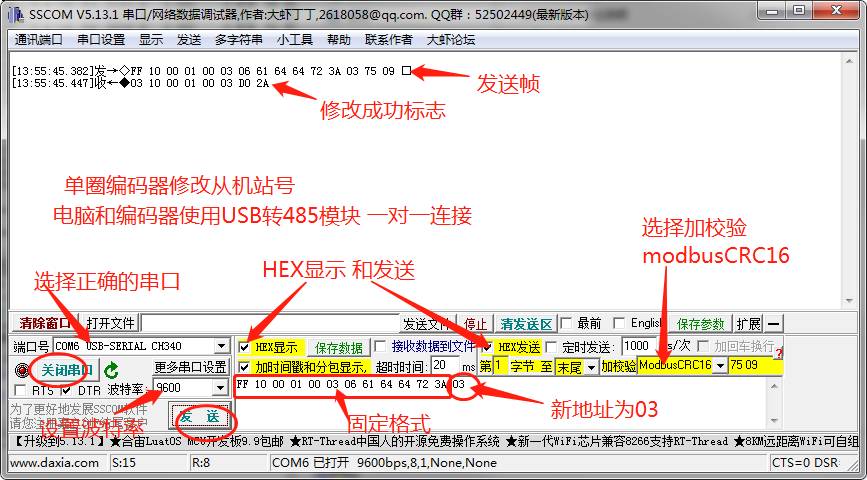The image size is (867, 480).
Task: Click the received frame line 03 10 00 01
Action: 140,84
